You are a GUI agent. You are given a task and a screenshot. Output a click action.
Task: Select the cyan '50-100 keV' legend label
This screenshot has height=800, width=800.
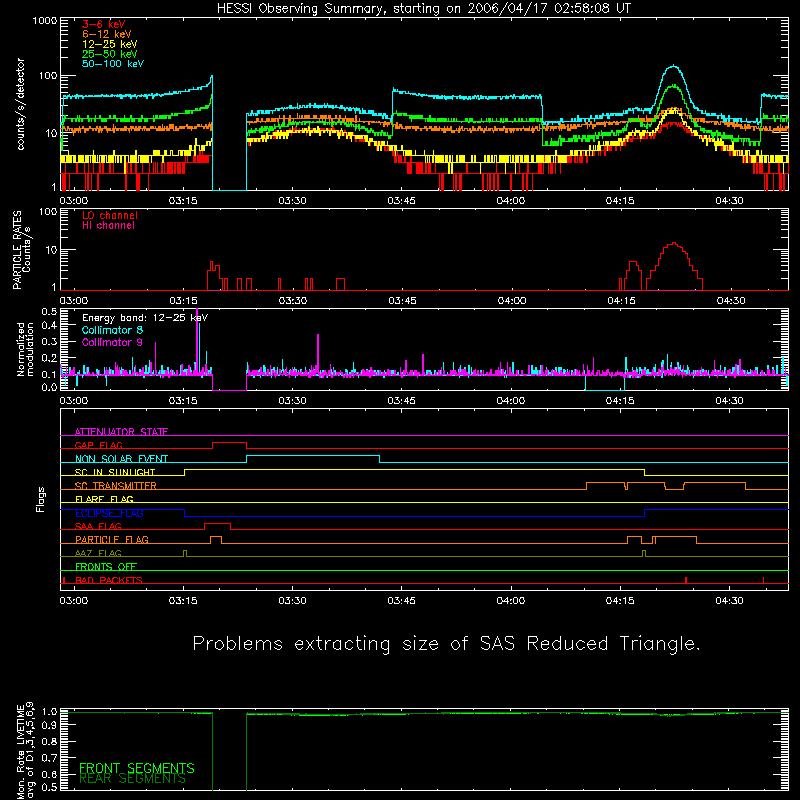click(113, 64)
